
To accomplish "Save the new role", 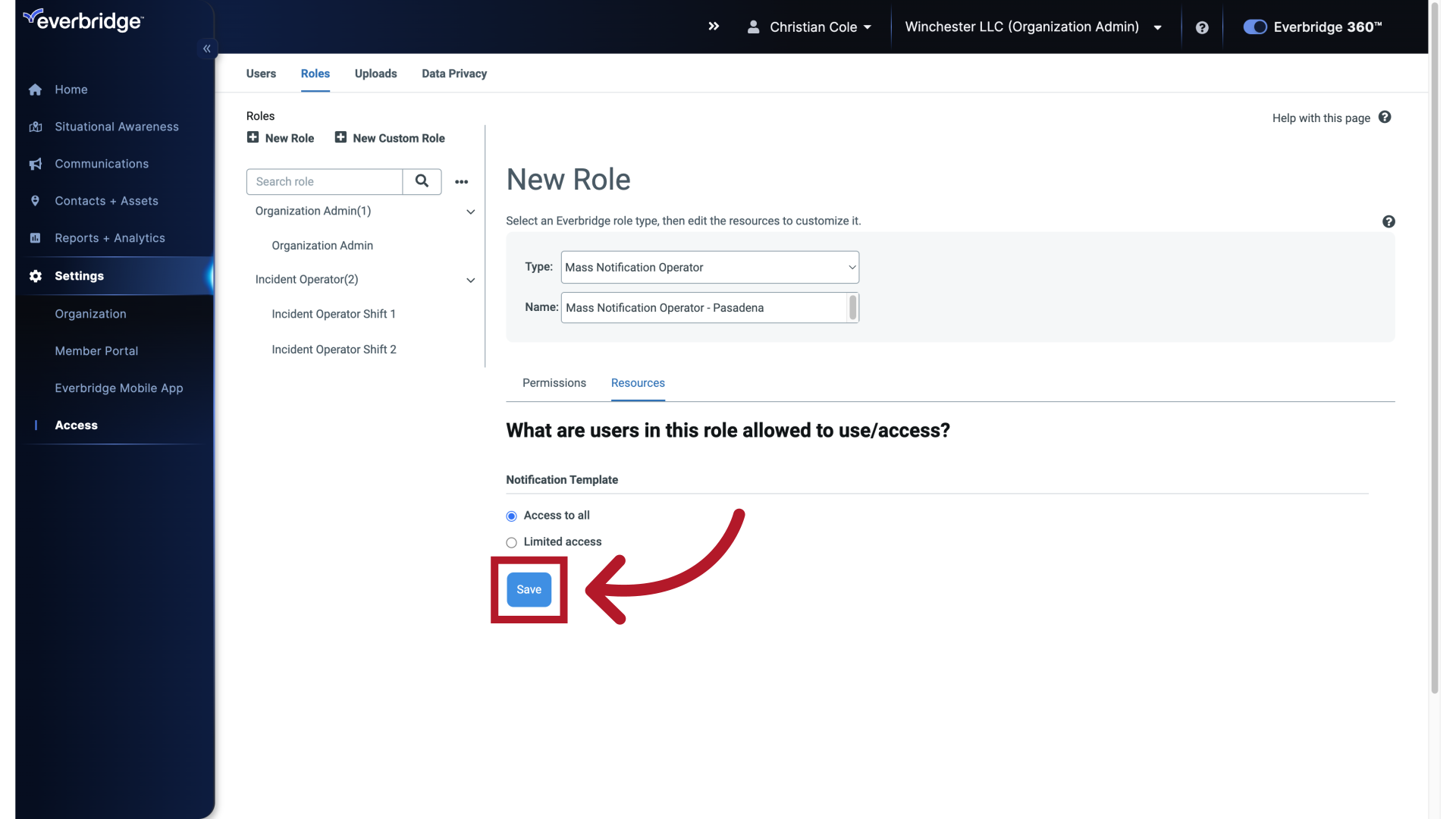I will click(529, 590).
